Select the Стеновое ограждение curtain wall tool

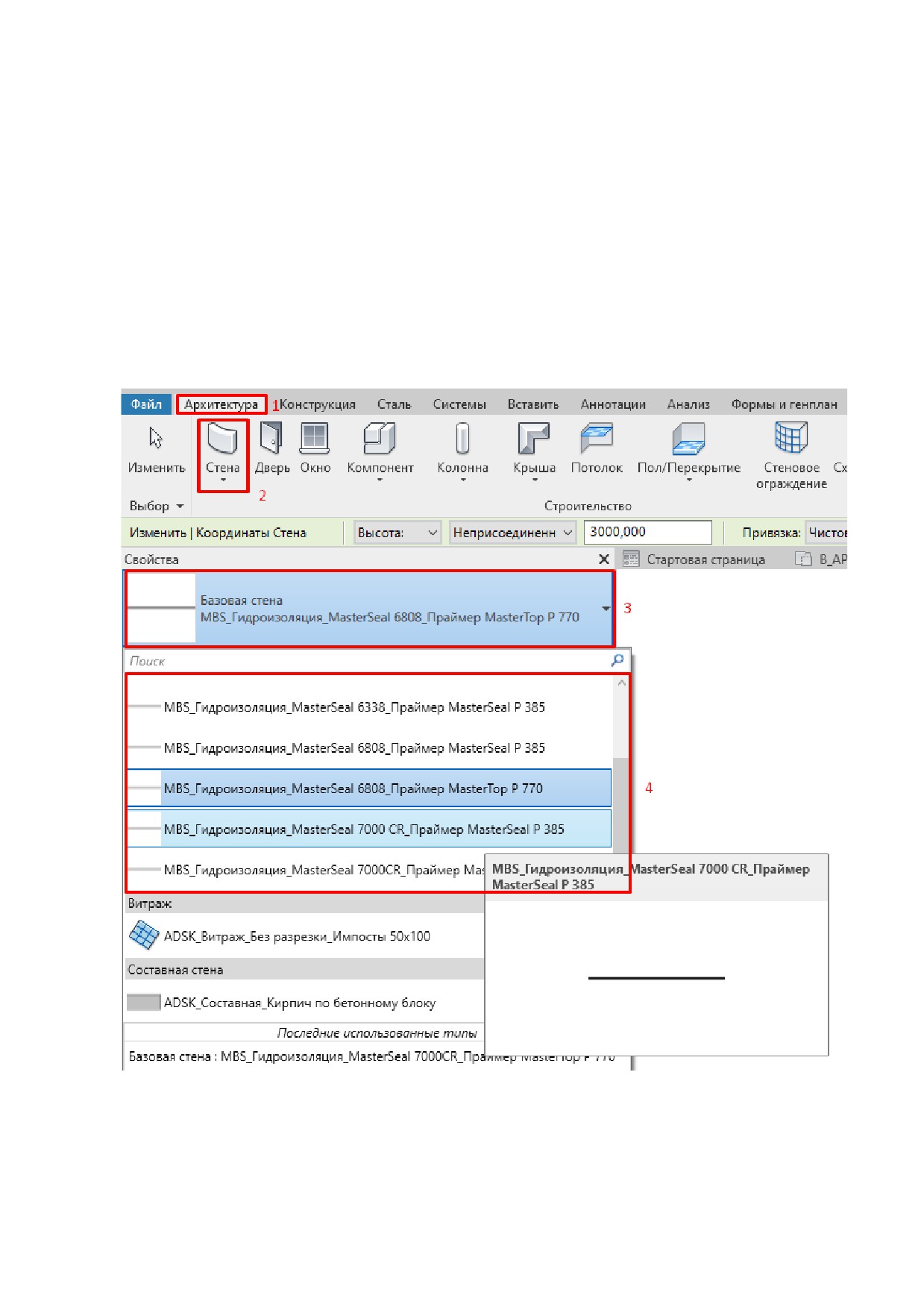pos(791,455)
